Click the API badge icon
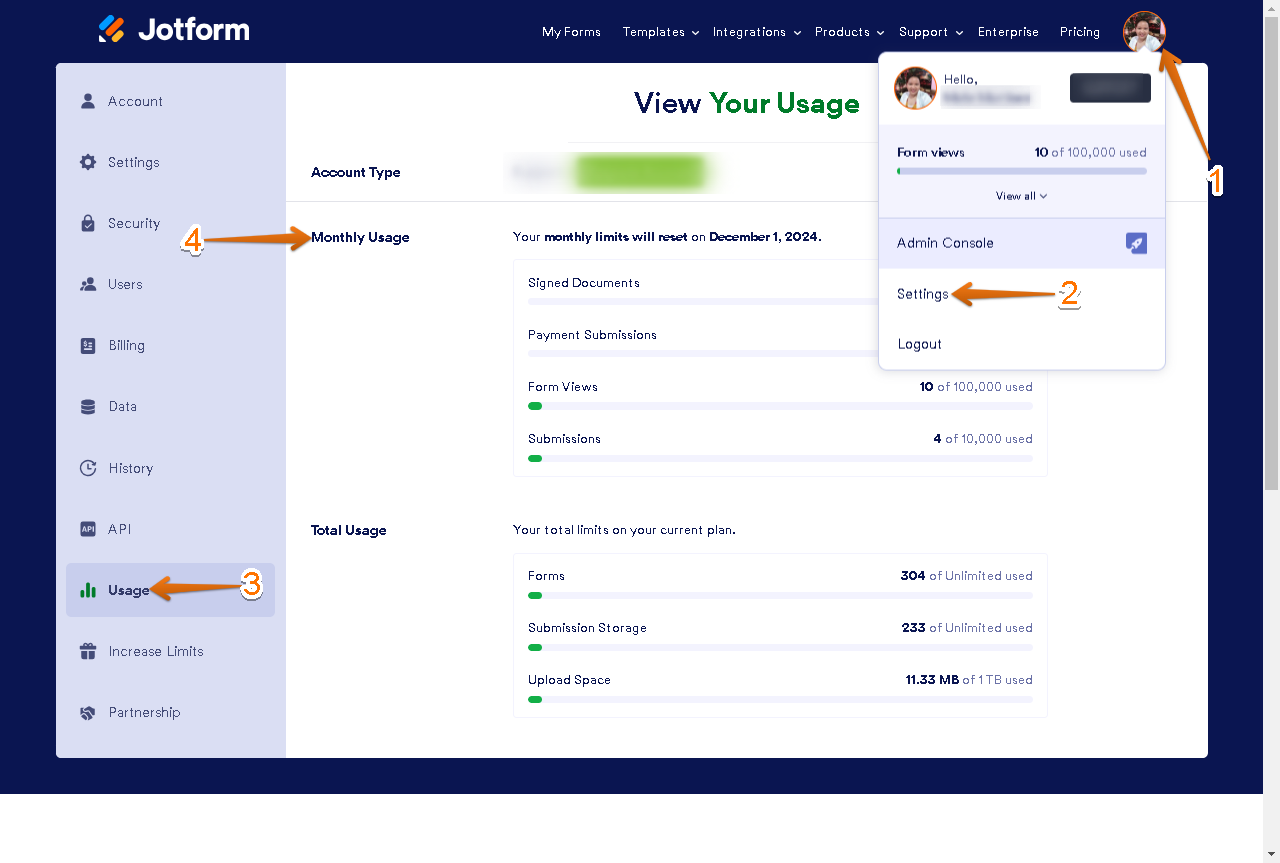Viewport: 1280px width, 863px height. (88, 529)
